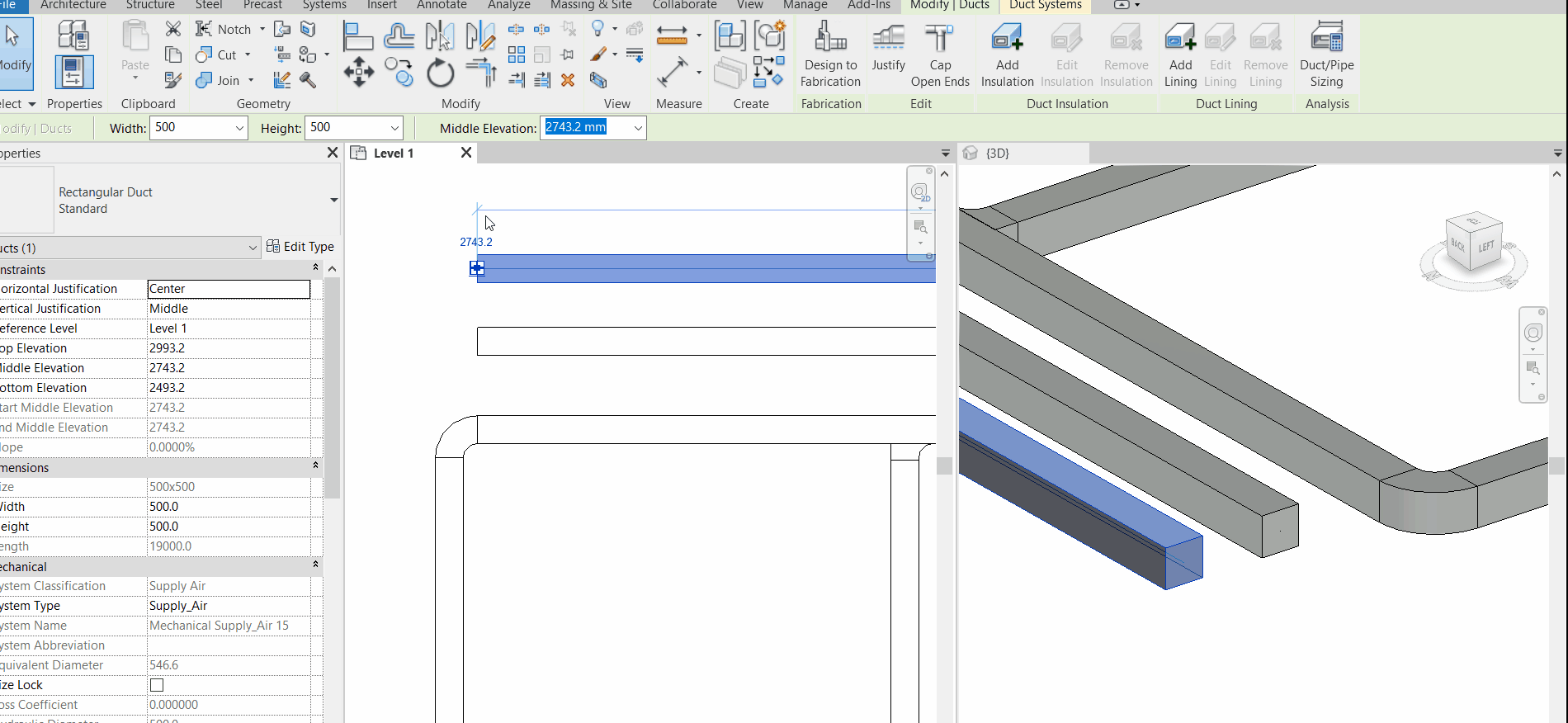Click the Horizontal Justification value field

click(229, 289)
